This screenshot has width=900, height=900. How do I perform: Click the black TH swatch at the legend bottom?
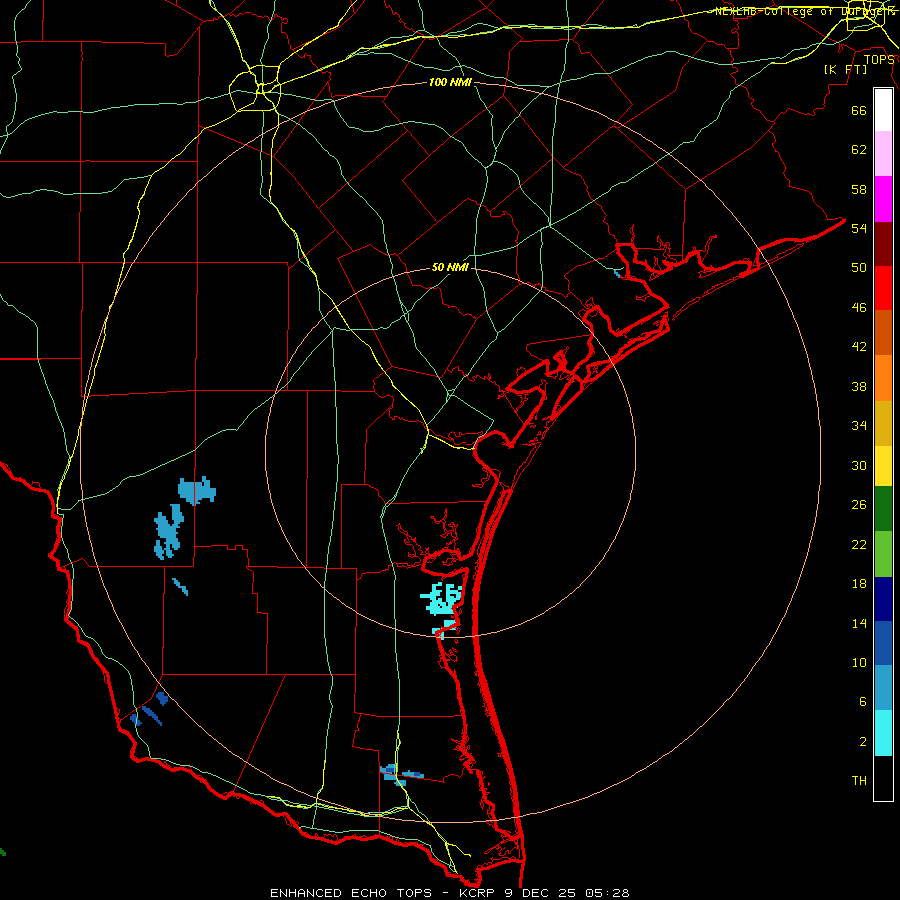pos(883,778)
